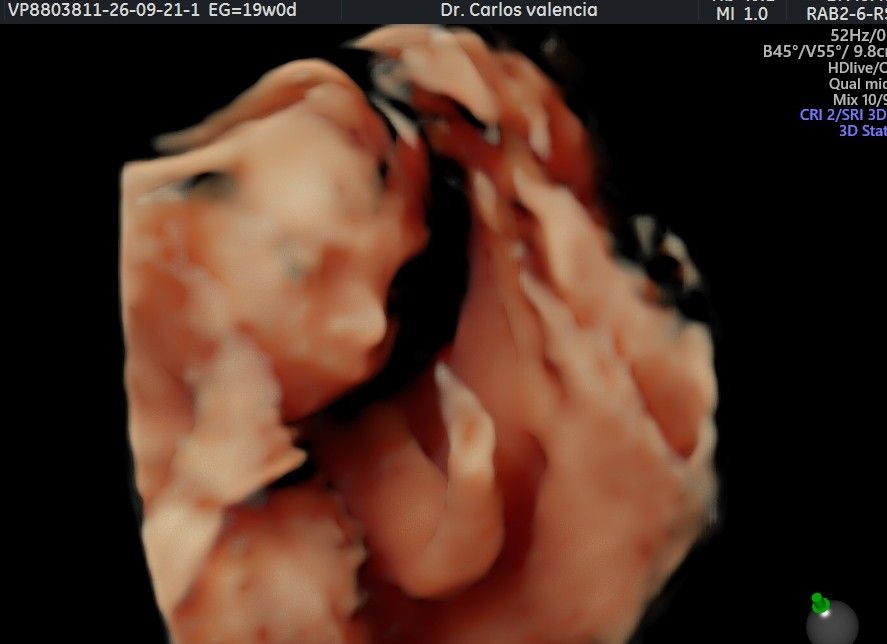The height and width of the screenshot is (644, 887).
Task: Click the HDlive render mode label
Action: click(857, 68)
